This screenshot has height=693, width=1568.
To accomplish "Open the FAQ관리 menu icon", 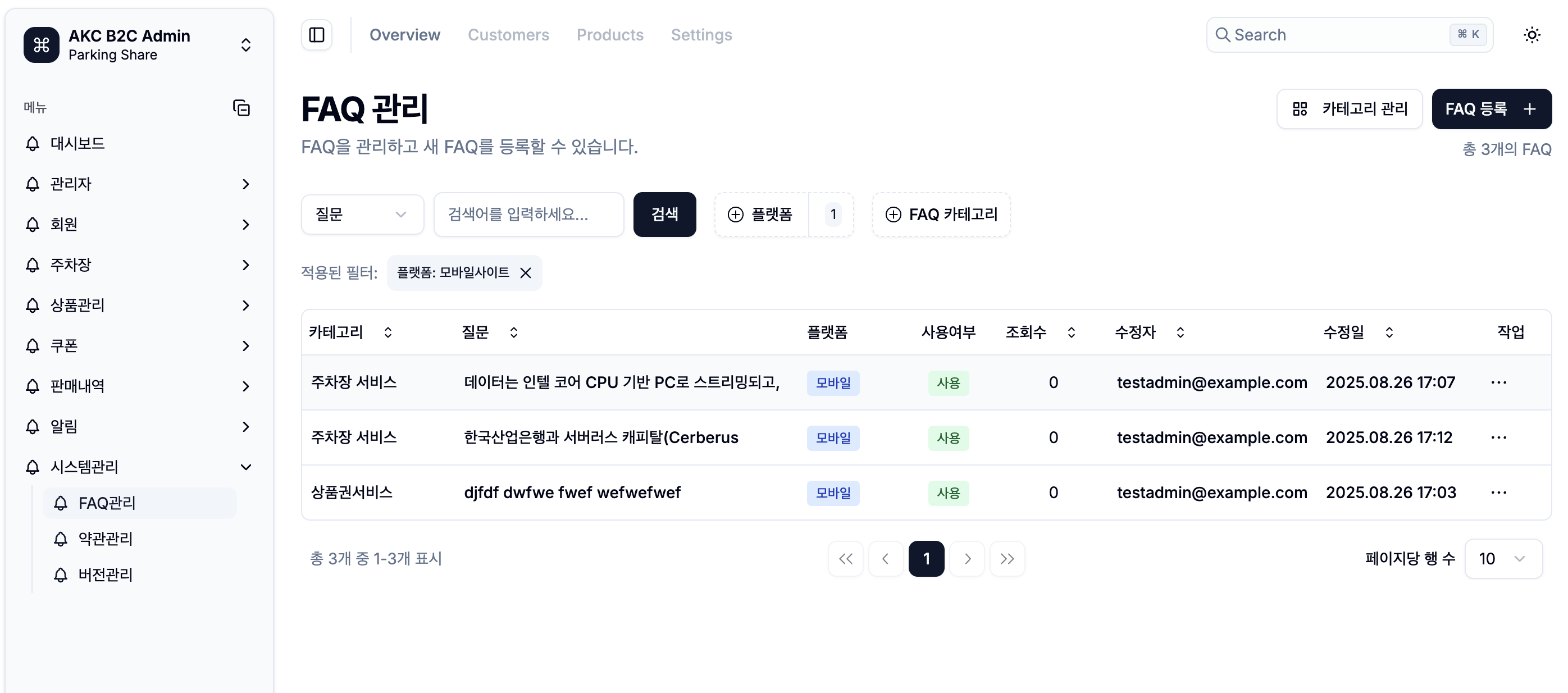I will click(x=60, y=503).
